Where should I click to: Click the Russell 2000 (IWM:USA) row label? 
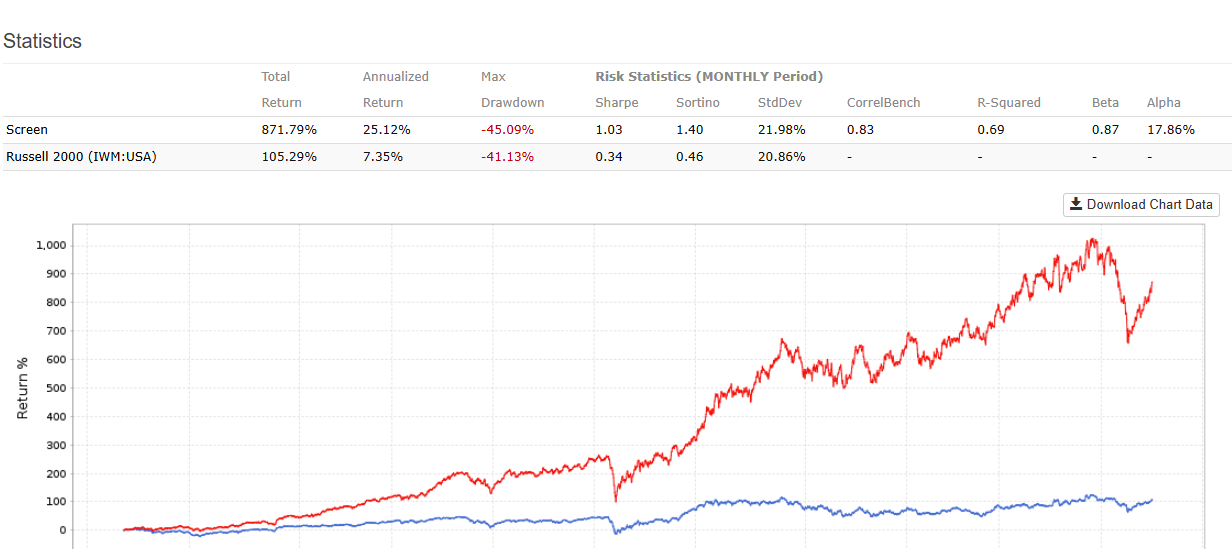[81, 157]
